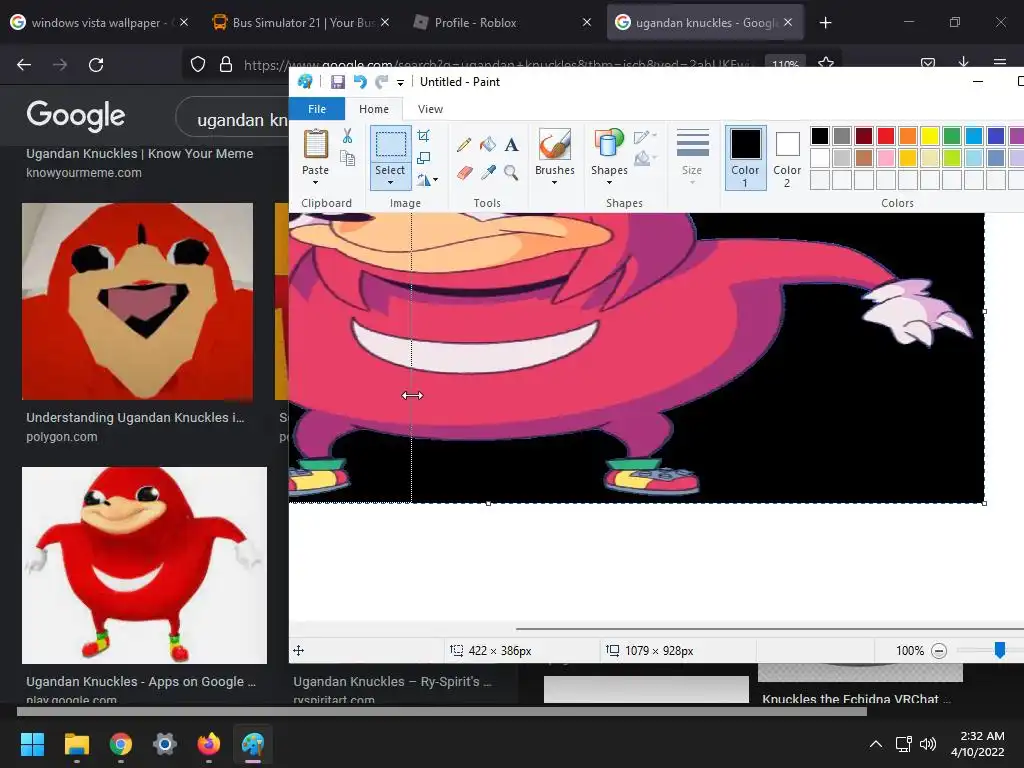Select the Color picker eyedropper tool
The height and width of the screenshot is (768, 1024).
pyautogui.click(x=488, y=172)
